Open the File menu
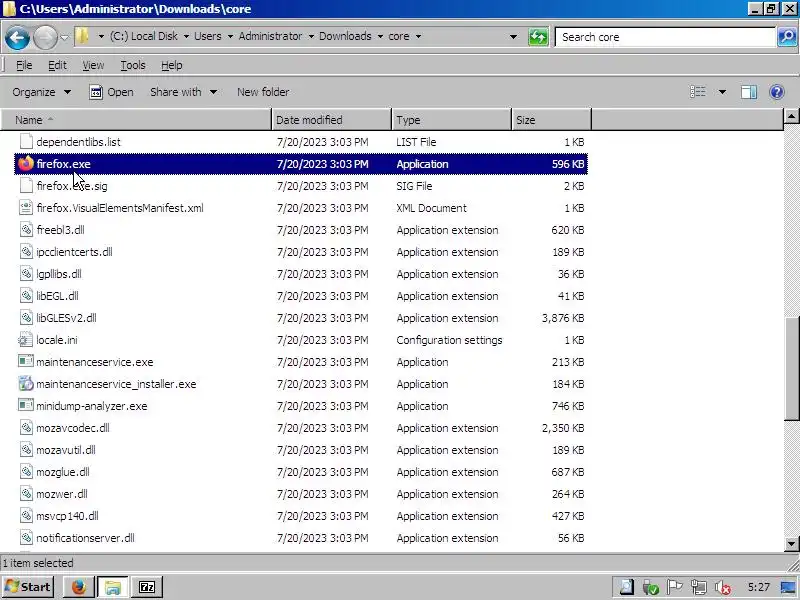 [x=24, y=65]
